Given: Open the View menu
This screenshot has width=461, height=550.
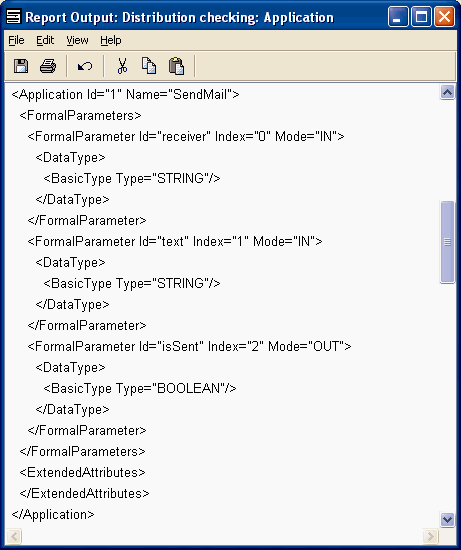Looking at the screenshot, I should (77, 40).
